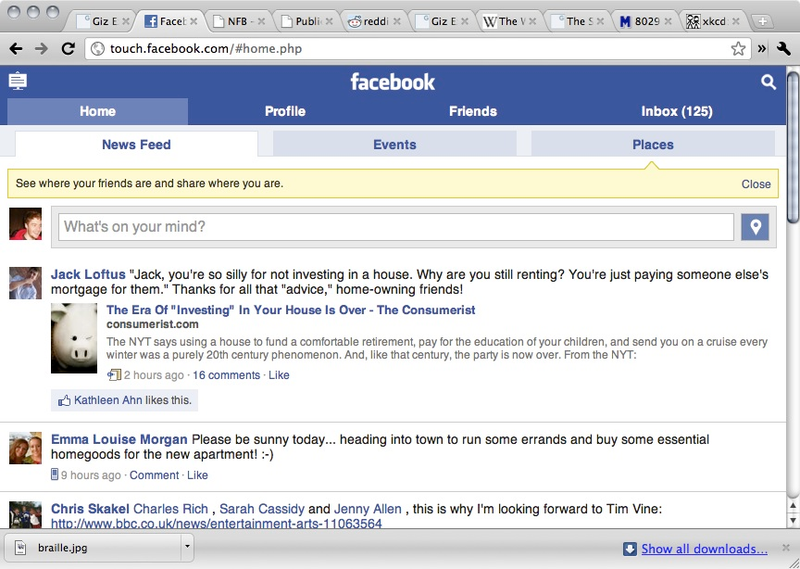Close the Places tip banner
The width and height of the screenshot is (800, 569).
(x=756, y=184)
